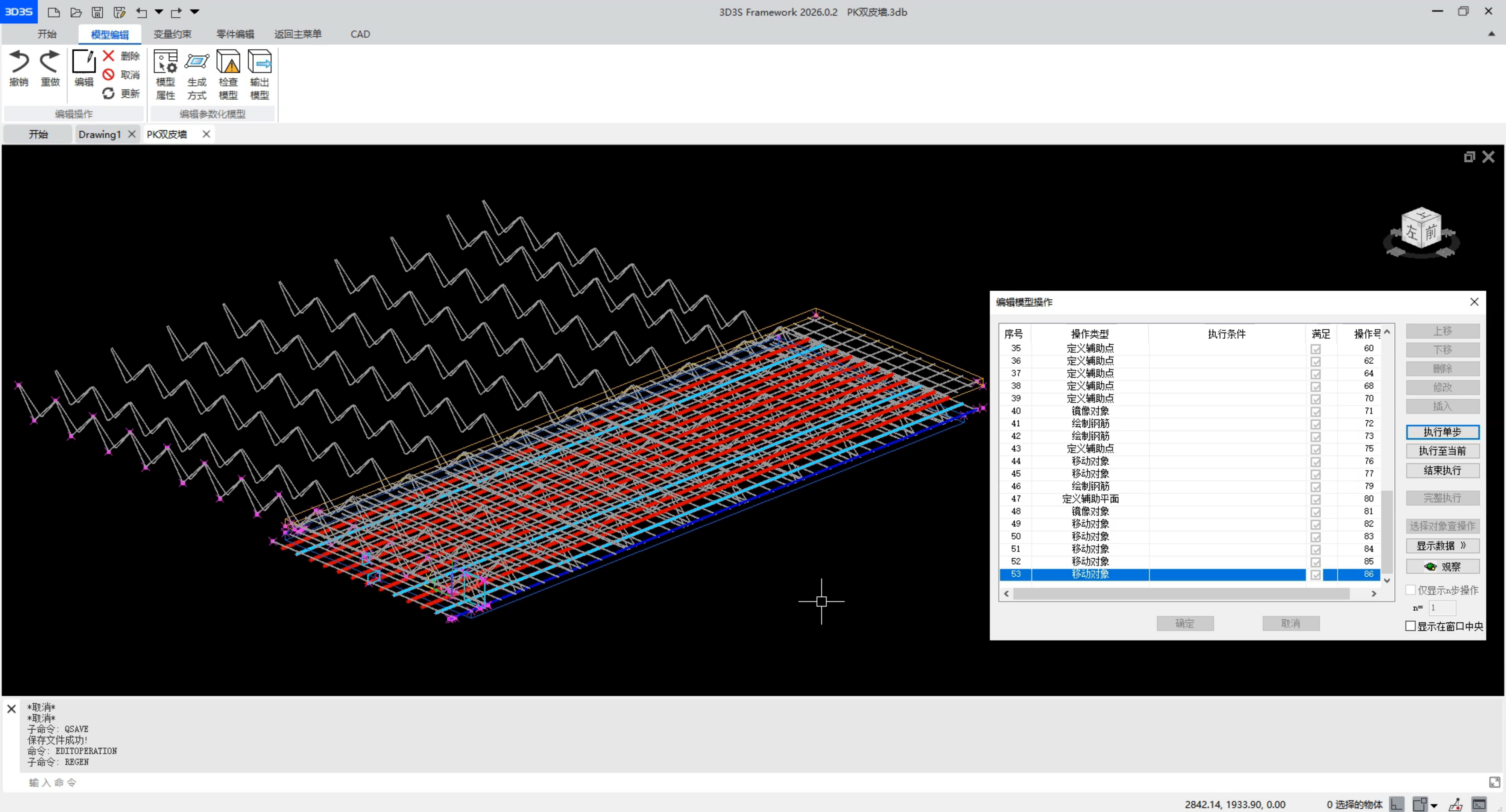
Task: Switch to the Drawing1 document tab
Action: tap(99, 134)
